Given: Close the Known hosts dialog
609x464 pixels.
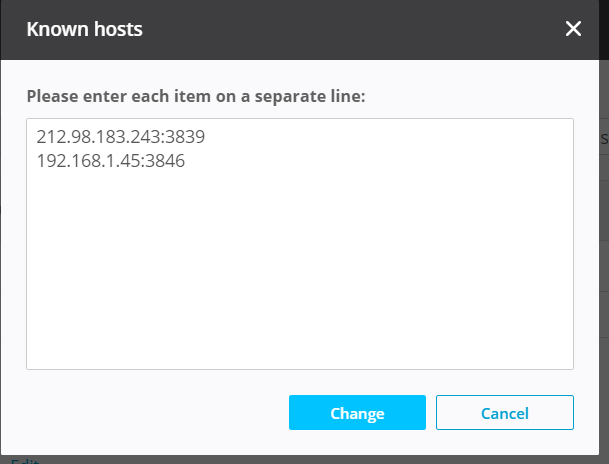Looking at the screenshot, I should click(x=573, y=29).
